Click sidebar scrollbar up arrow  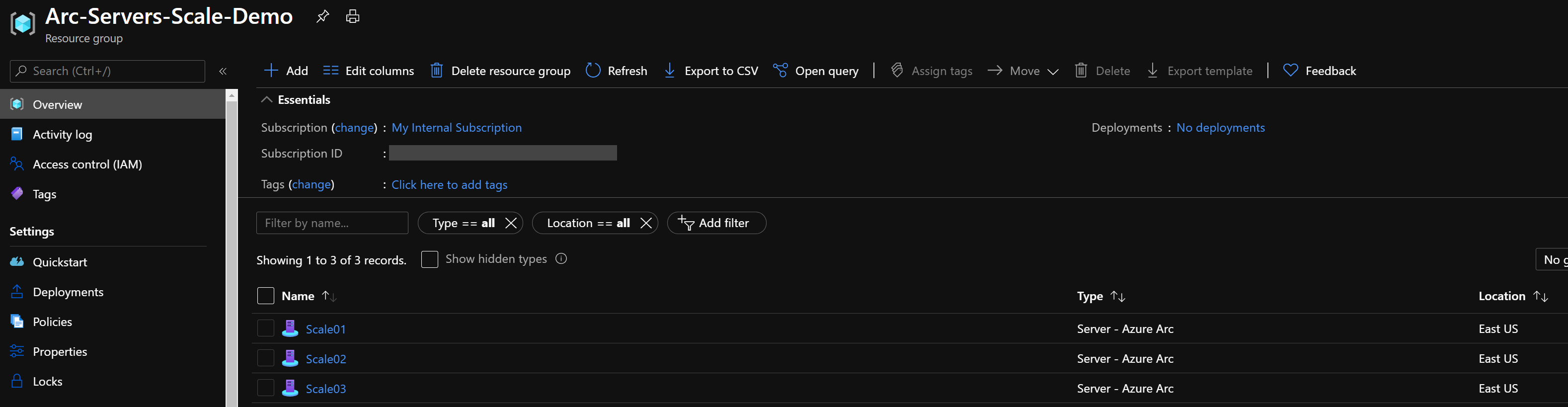coord(232,95)
